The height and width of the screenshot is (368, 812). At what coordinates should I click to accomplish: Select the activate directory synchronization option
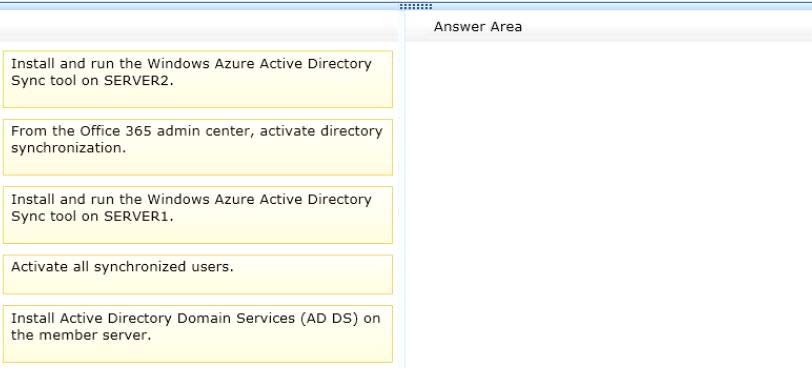(198, 147)
